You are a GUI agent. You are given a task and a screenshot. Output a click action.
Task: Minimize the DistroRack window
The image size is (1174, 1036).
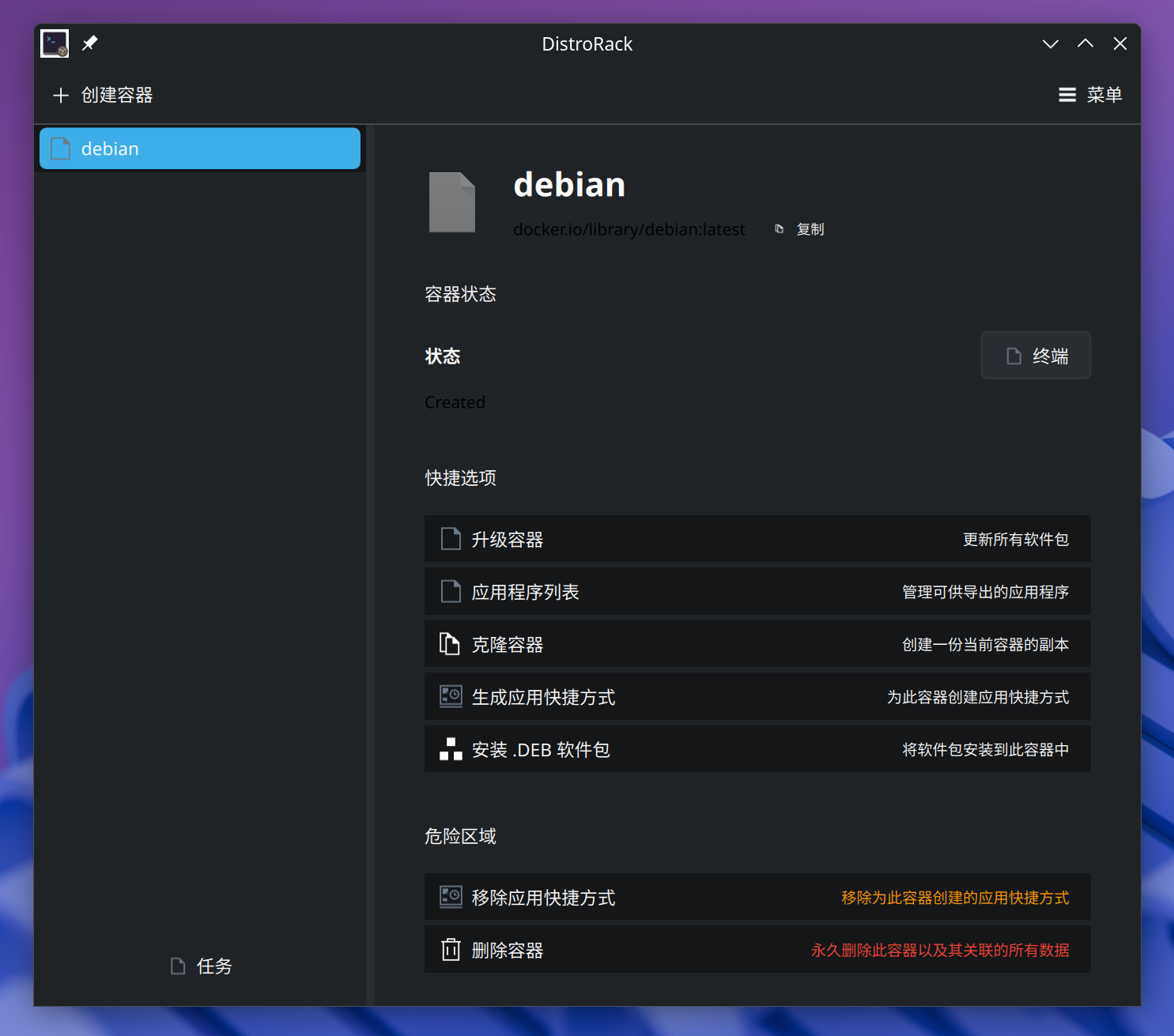pyautogui.click(x=1050, y=43)
